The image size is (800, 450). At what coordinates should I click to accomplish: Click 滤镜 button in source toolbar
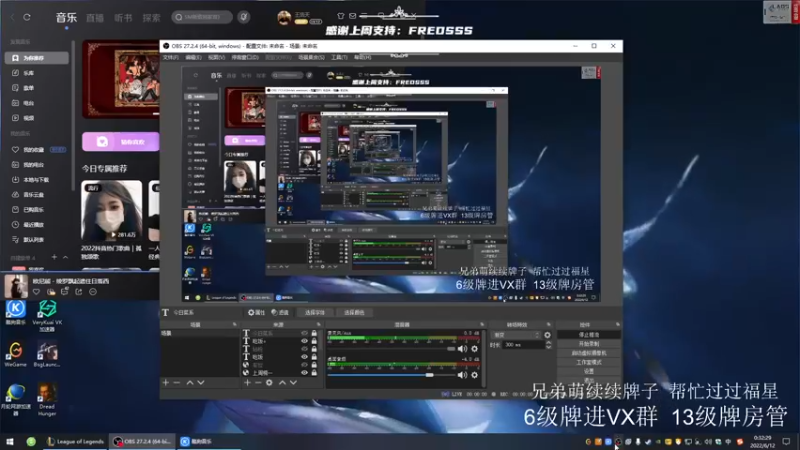pyautogui.click(x=280, y=312)
